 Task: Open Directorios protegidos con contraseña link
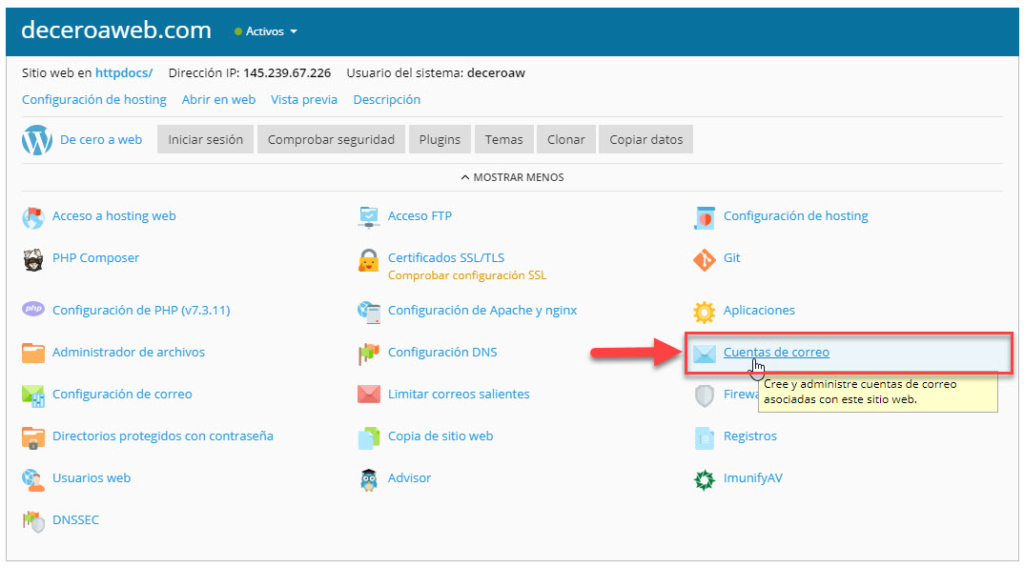[x=163, y=435]
